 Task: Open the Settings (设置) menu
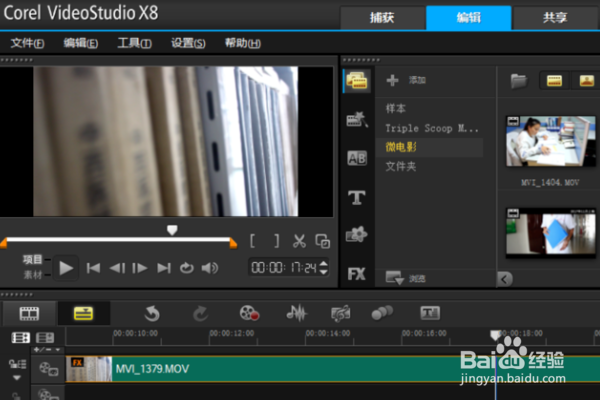point(188,43)
